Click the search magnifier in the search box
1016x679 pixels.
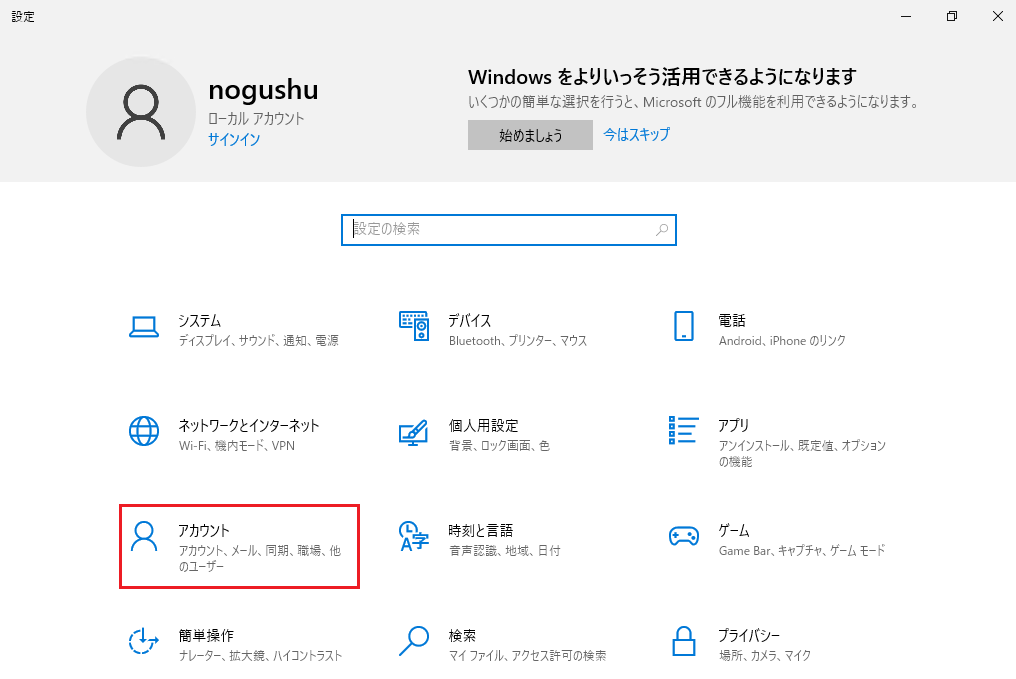661,230
